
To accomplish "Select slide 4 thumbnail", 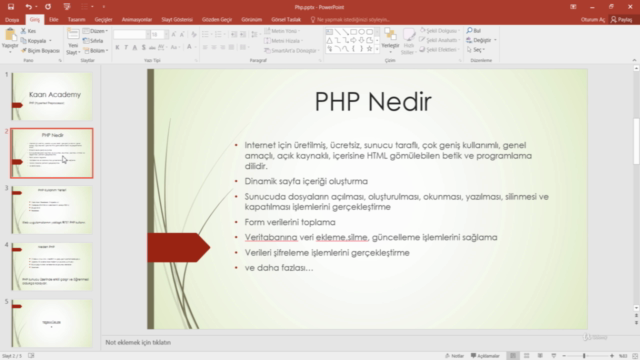I will [52, 267].
